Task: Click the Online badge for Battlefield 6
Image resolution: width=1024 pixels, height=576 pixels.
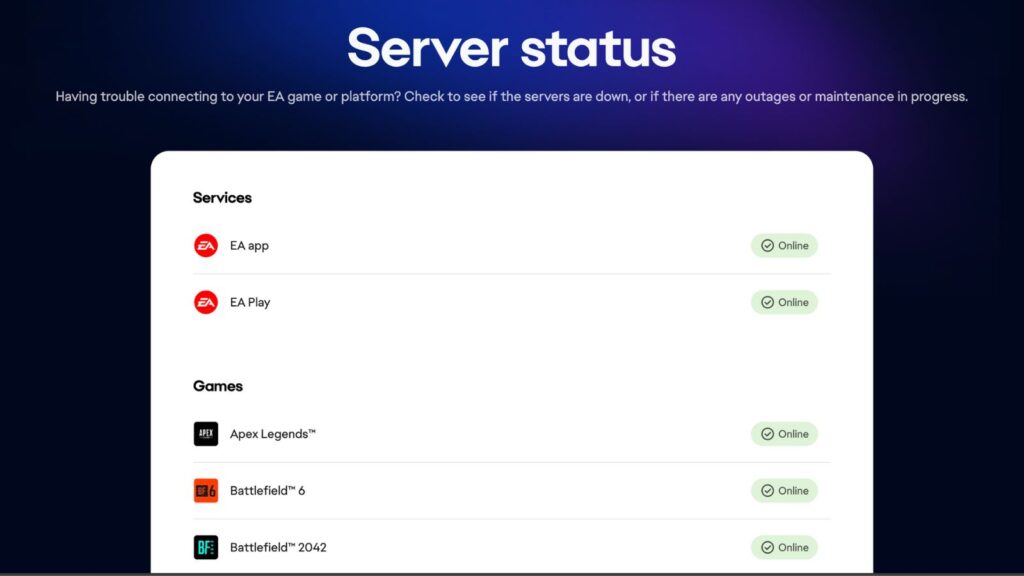Action: [785, 490]
